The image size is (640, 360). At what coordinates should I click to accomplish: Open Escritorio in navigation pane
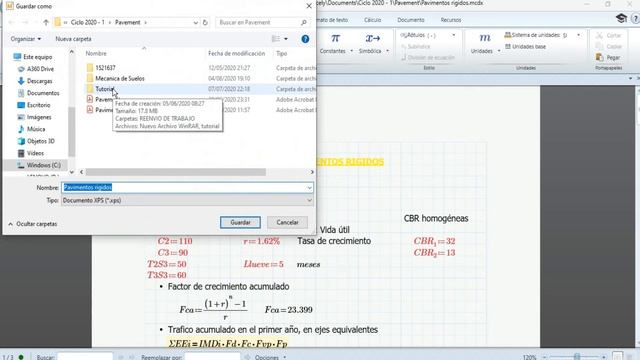point(38,105)
